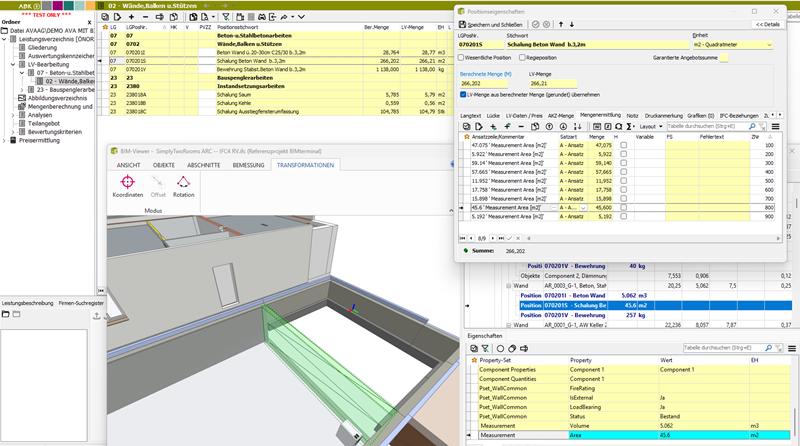Select the Koordinaten transformation tool
The image size is (800, 446).
(127, 185)
